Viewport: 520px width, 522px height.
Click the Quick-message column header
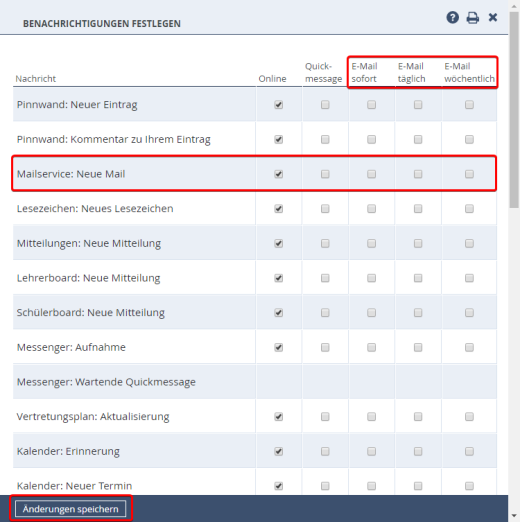pyautogui.click(x=323, y=72)
